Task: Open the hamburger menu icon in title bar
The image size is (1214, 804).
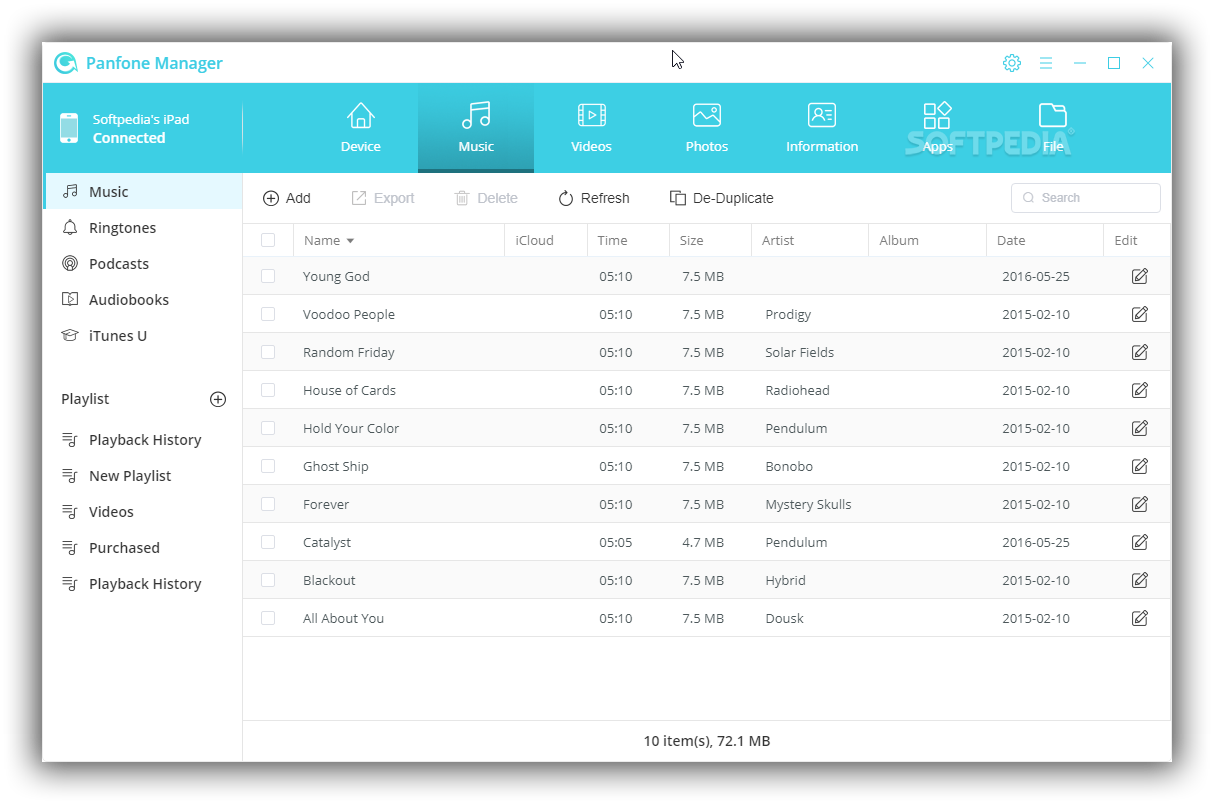Action: 1046,63
